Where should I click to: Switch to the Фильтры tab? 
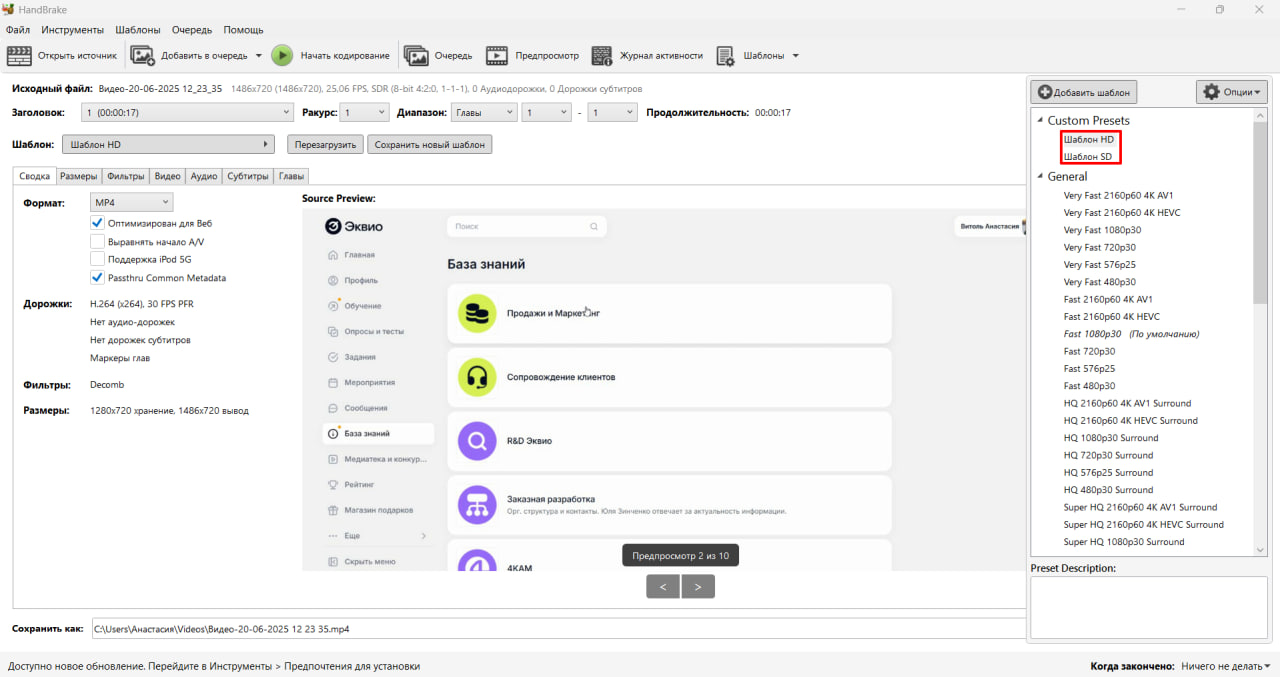pos(126,176)
